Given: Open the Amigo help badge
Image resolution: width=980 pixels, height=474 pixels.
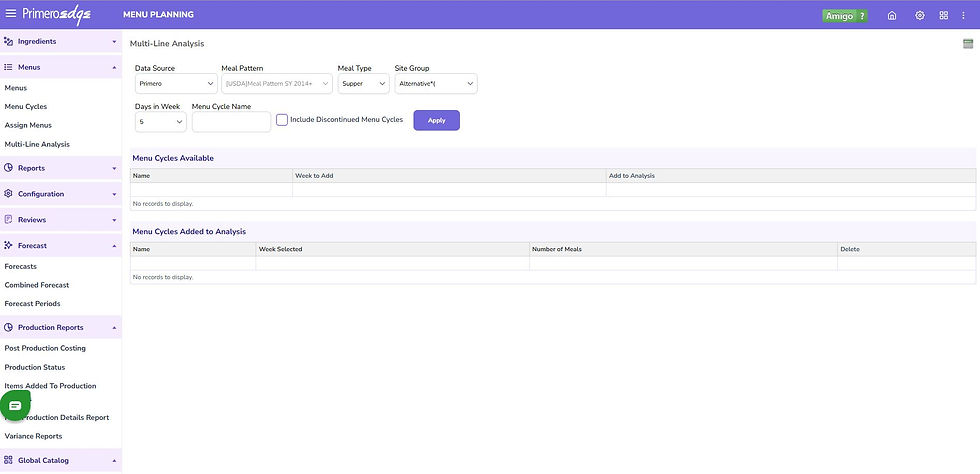Looking at the screenshot, I should [844, 16].
